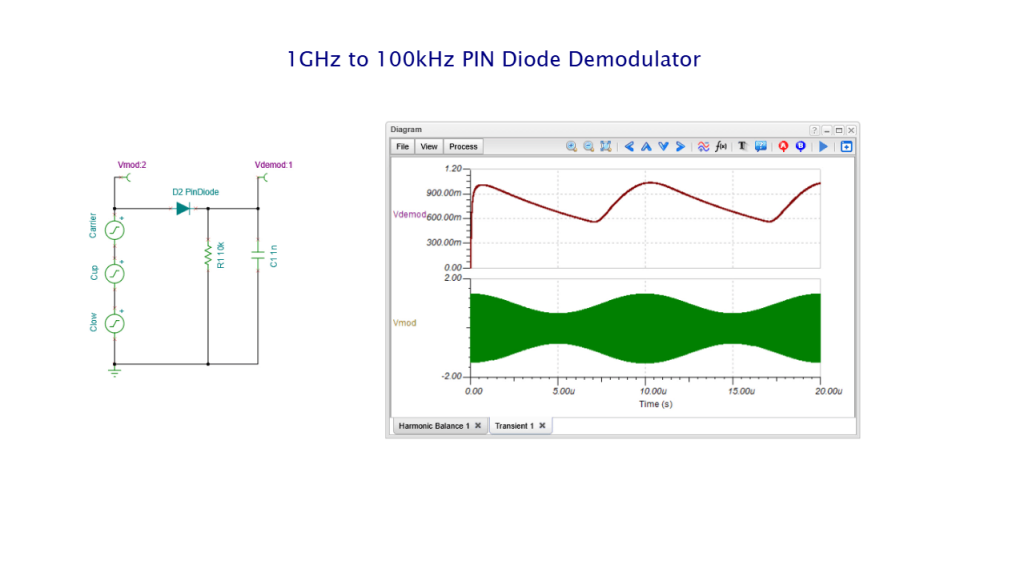Open the File menu in Diagram window
The width and height of the screenshot is (1024, 572).
pyautogui.click(x=402, y=146)
